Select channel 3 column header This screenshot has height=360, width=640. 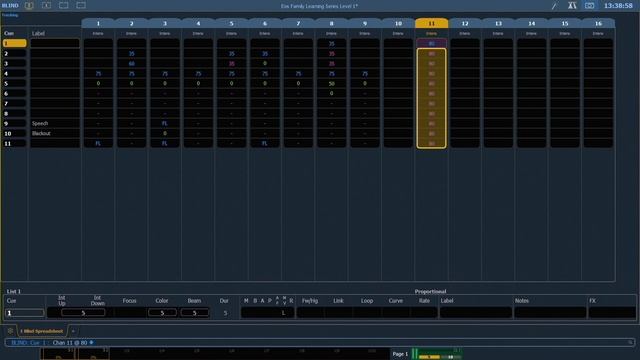(x=165, y=24)
